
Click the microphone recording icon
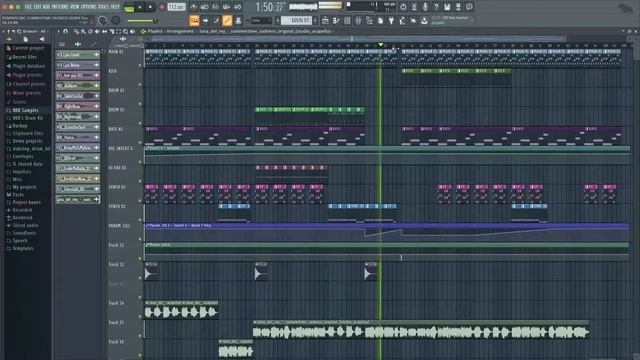tap(425, 7)
